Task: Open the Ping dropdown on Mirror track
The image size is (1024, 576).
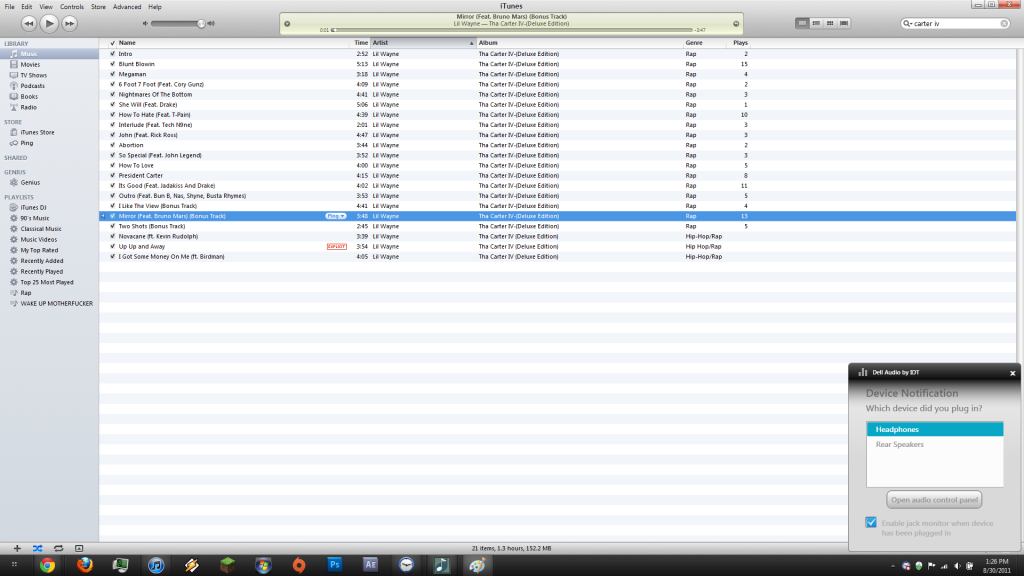Action: tap(336, 216)
